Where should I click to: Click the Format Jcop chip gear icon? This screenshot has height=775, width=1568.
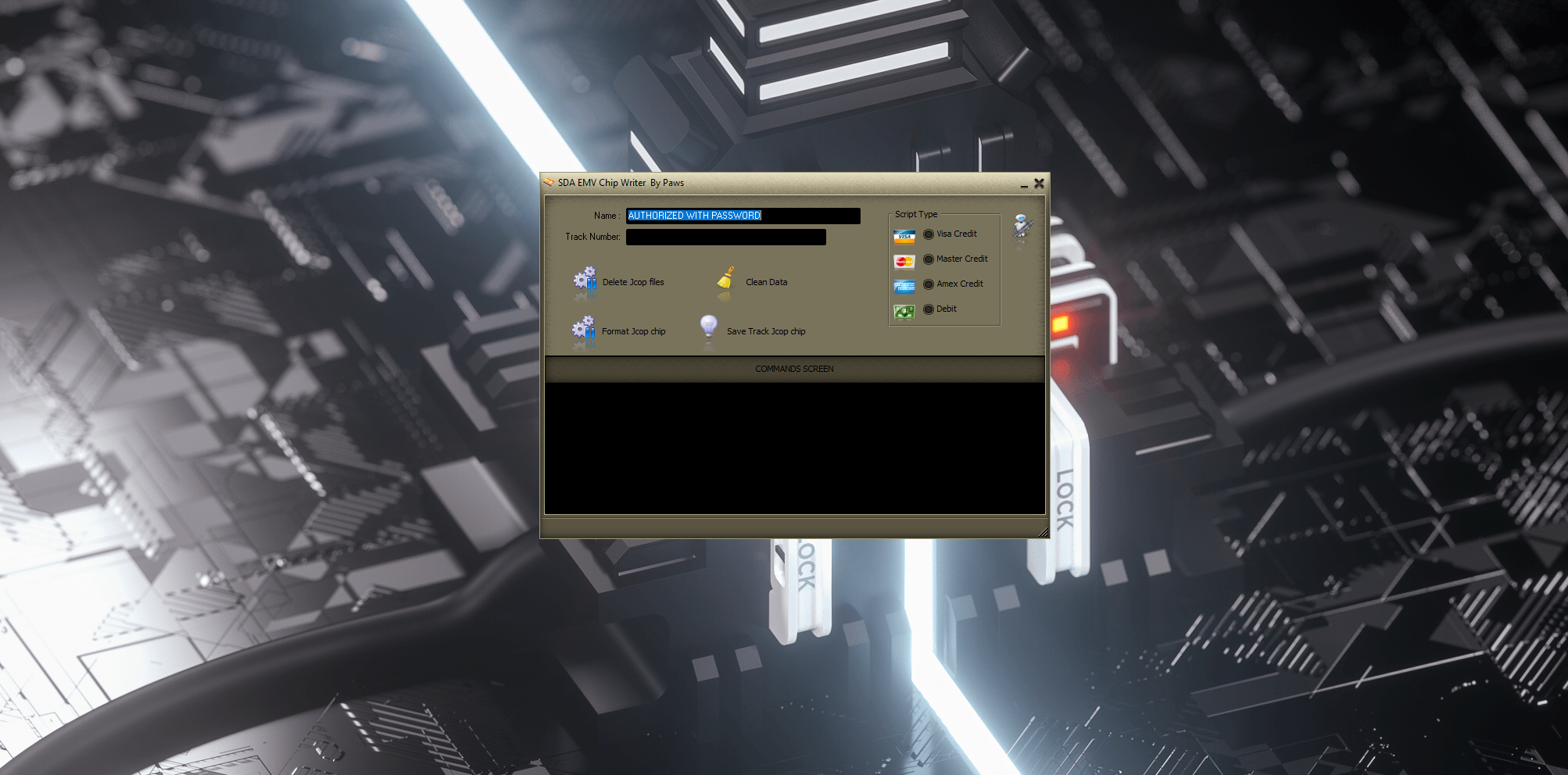pyautogui.click(x=584, y=330)
